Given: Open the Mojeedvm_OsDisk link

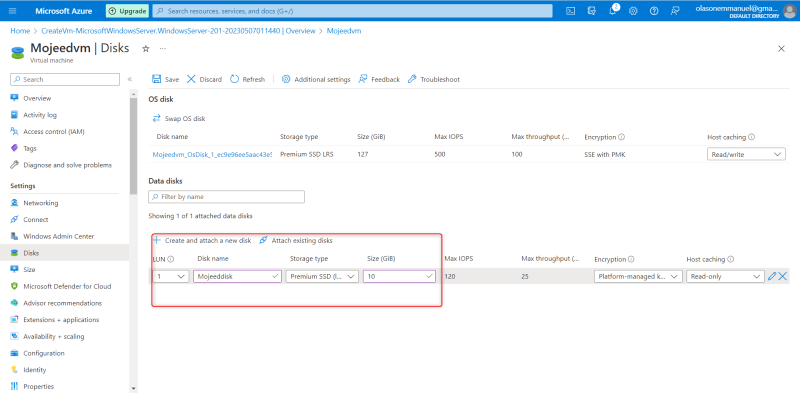Looking at the screenshot, I should (212, 154).
